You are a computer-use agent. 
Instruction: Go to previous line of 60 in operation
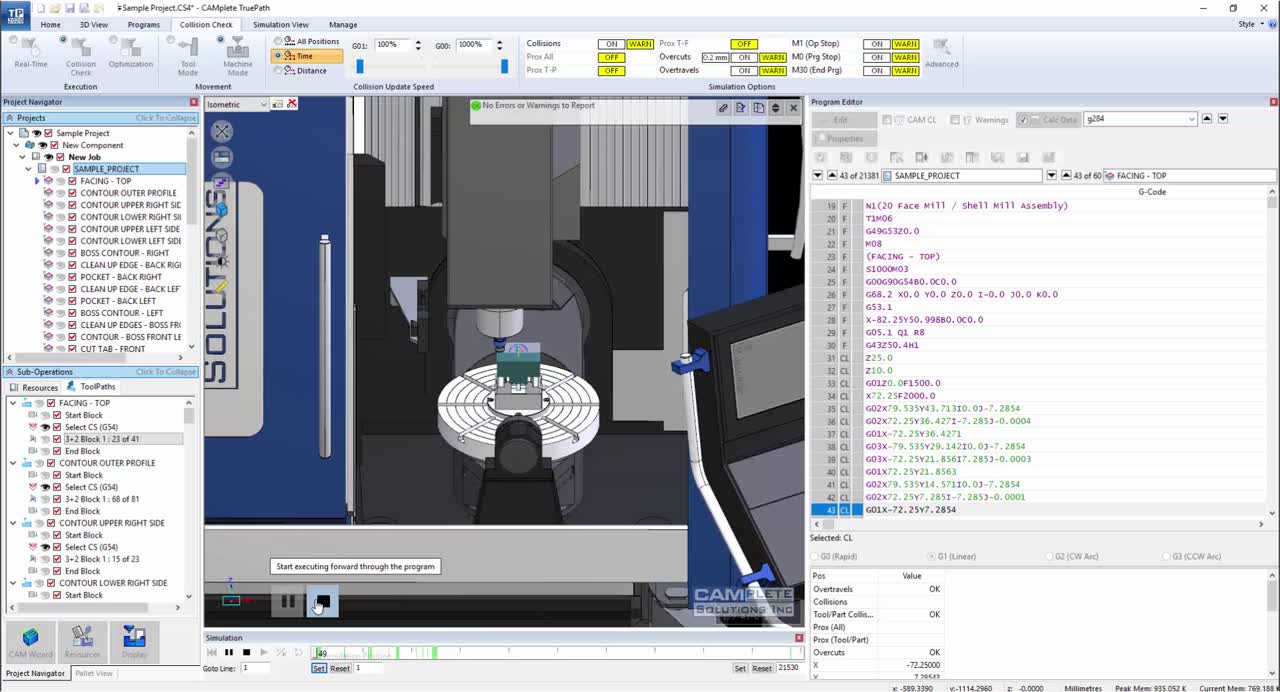pyautogui.click(x=1065, y=175)
